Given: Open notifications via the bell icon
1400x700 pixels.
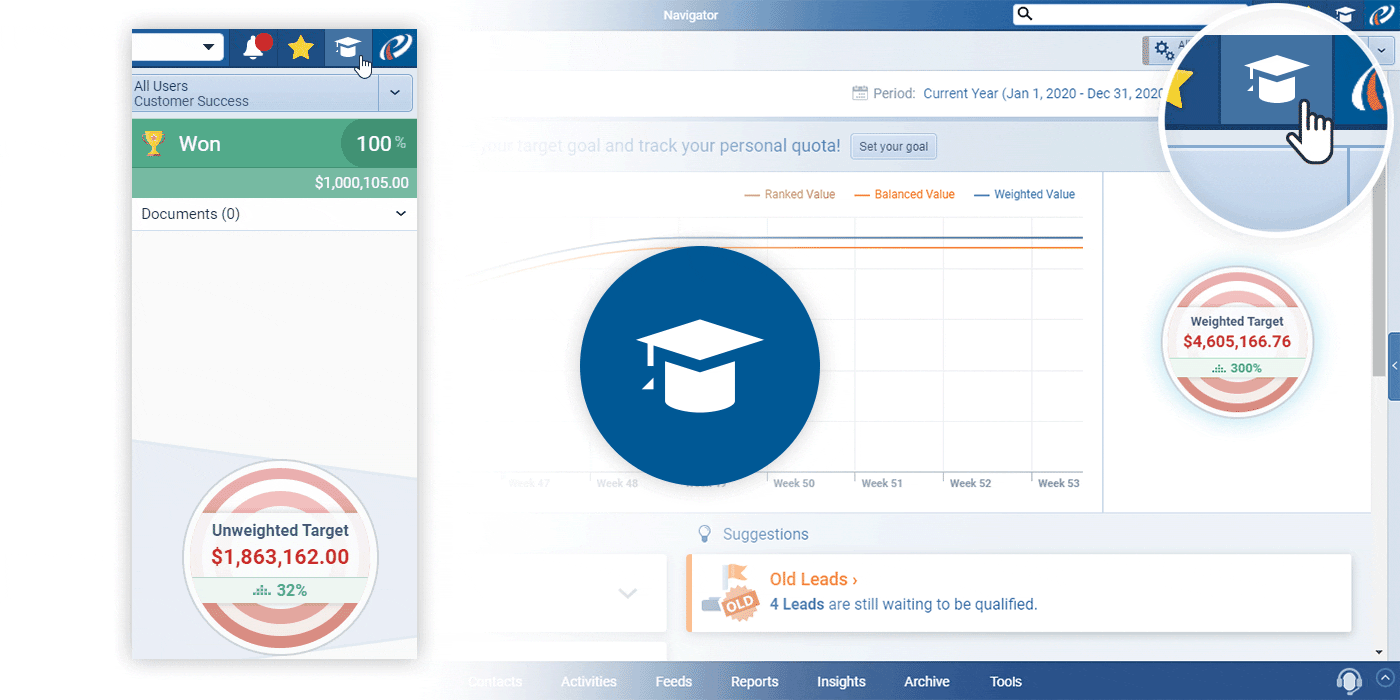Looking at the screenshot, I should pyautogui.click(x=254, y=47).
